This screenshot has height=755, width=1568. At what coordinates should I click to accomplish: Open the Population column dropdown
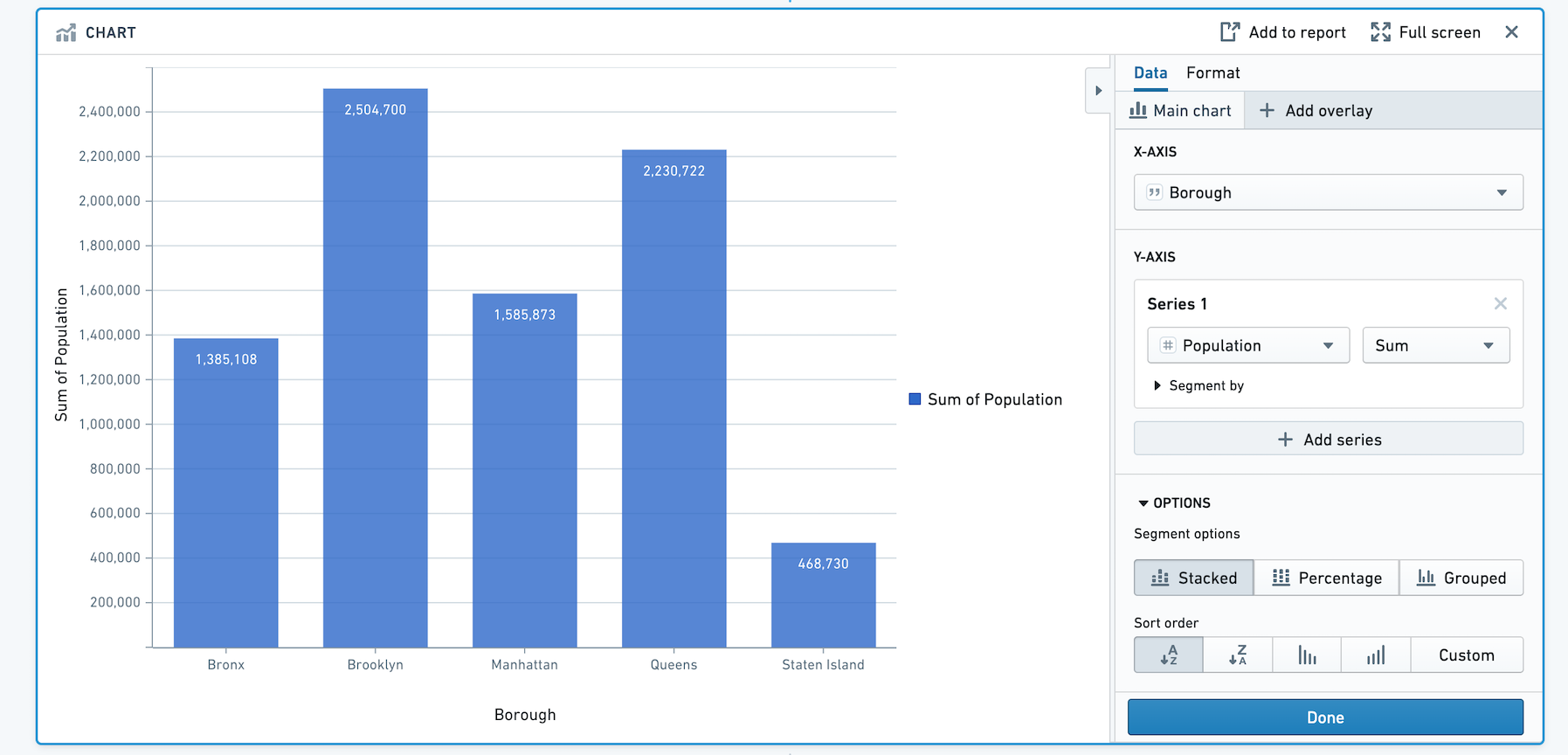tap(1247, 345)
